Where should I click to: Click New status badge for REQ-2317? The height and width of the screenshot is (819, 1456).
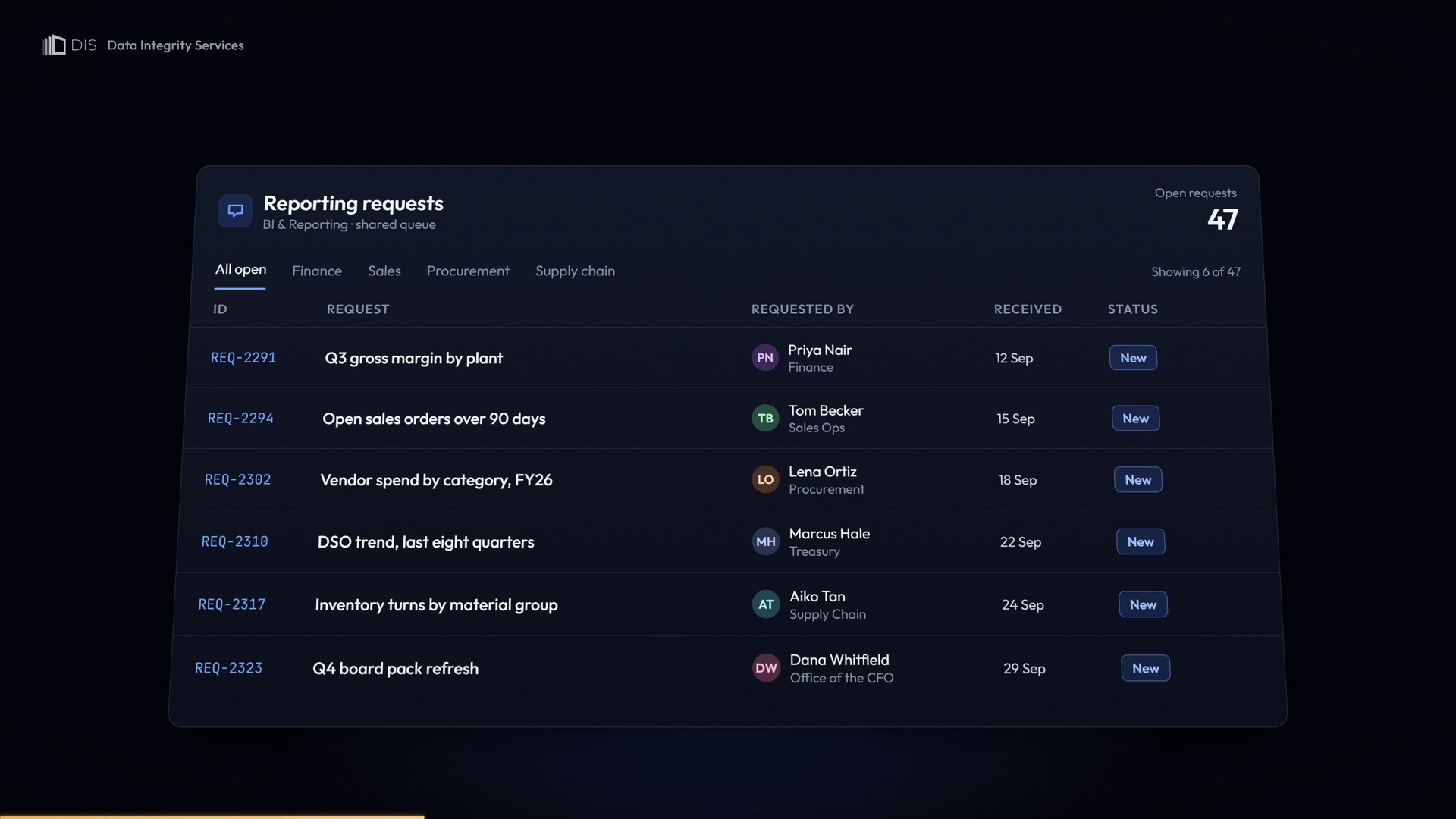[x=1143, y=605]
